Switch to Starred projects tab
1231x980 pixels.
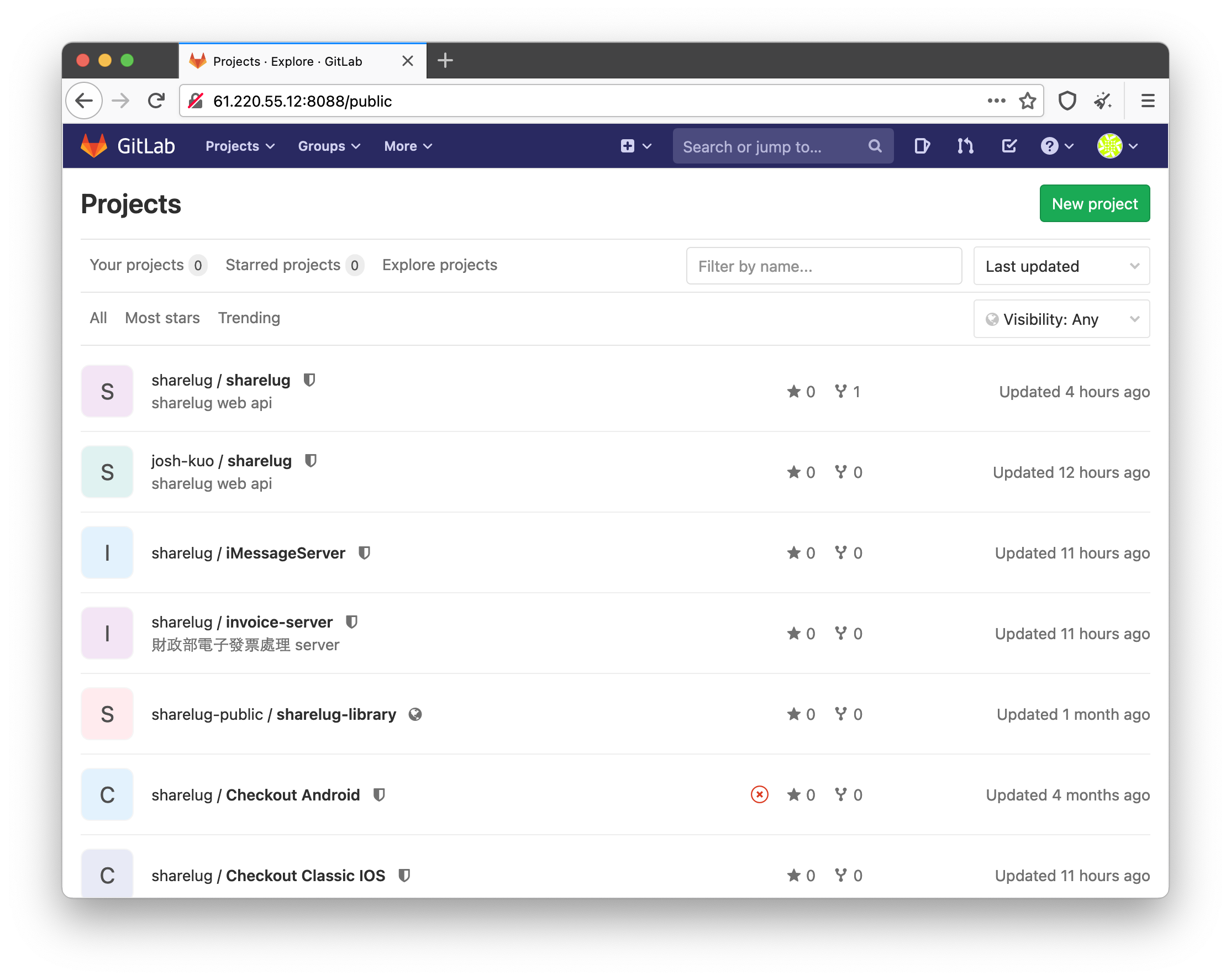point(294,265)
